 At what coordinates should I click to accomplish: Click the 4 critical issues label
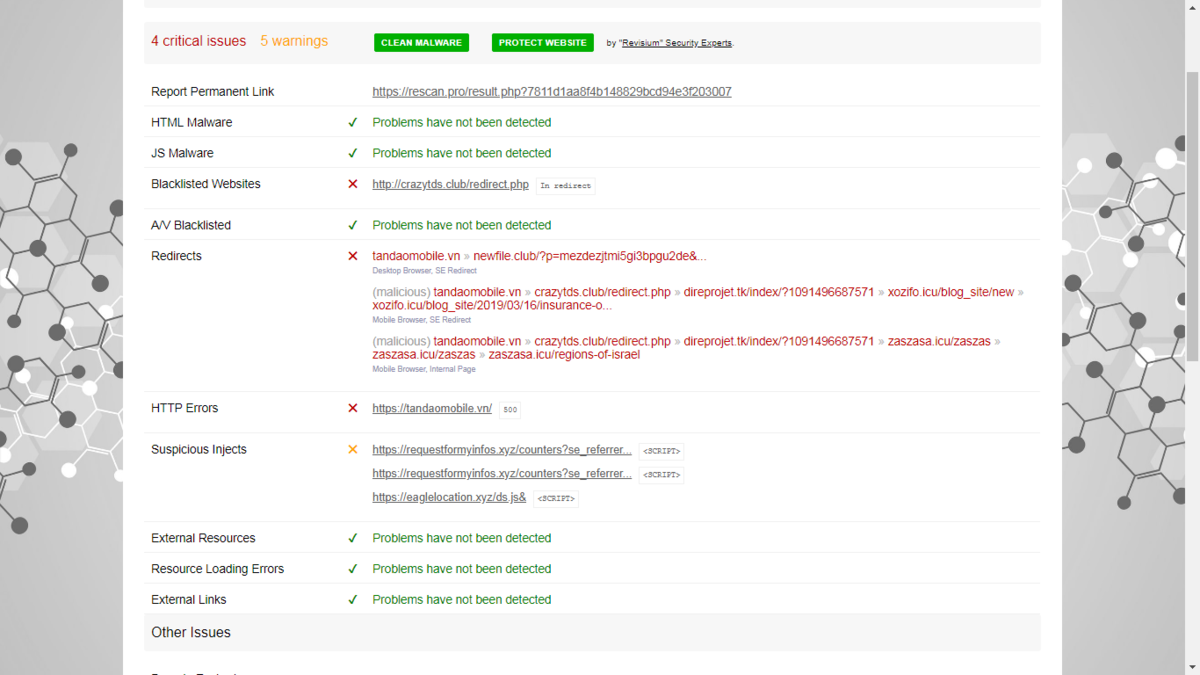198,42
